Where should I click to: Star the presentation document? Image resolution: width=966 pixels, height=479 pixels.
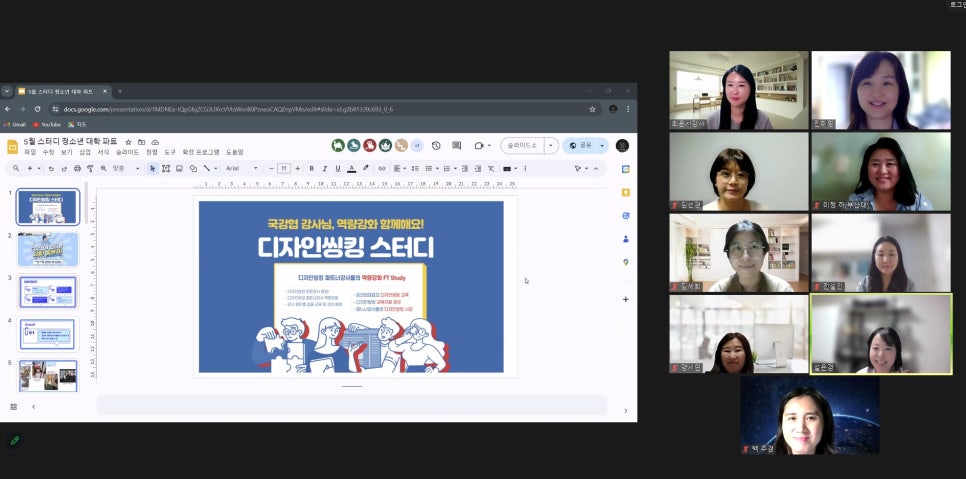pyautogui.click(x=128, y=142)
